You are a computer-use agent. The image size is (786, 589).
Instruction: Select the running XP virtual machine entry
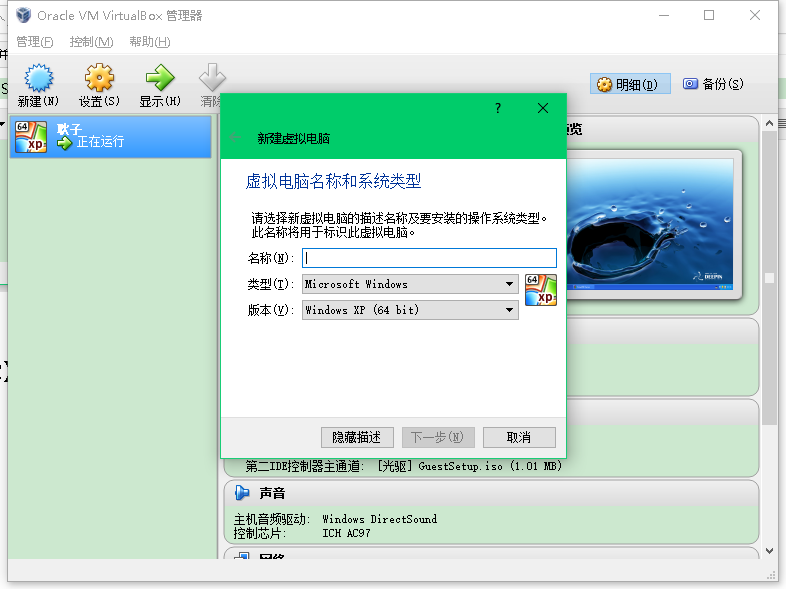coord(110,136)
